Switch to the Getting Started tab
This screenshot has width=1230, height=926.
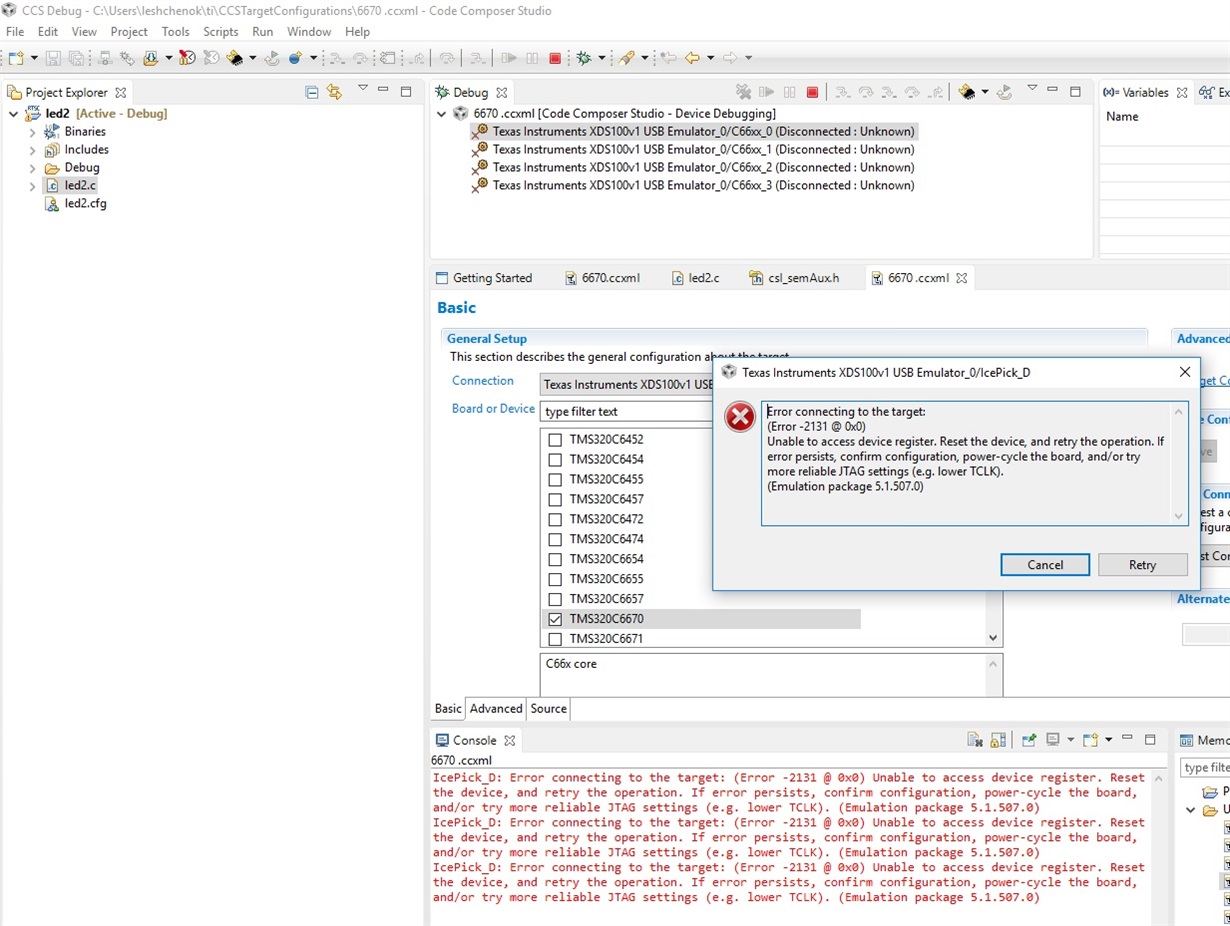(484, 278)
